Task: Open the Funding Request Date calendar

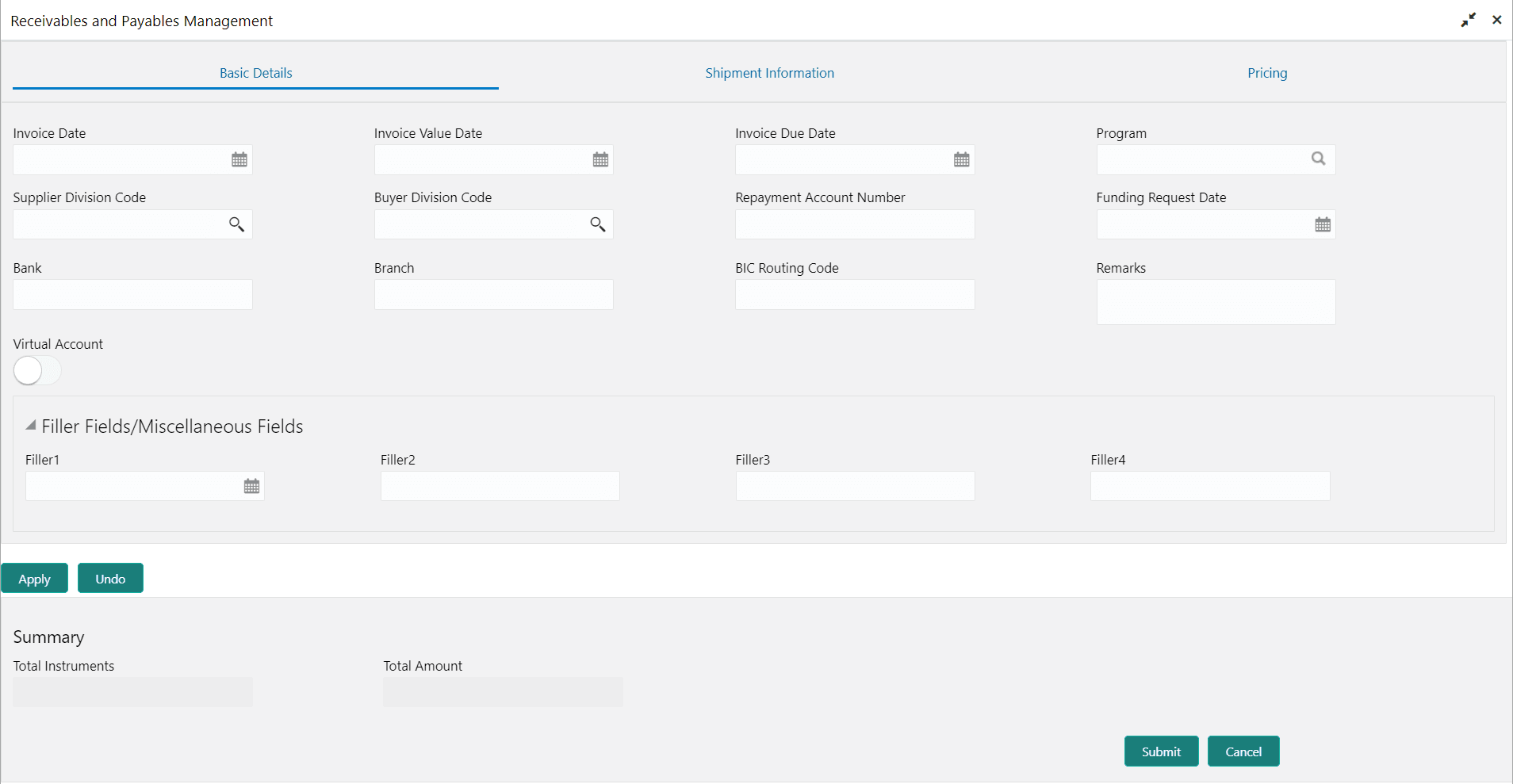Action: coord(1323,225)
